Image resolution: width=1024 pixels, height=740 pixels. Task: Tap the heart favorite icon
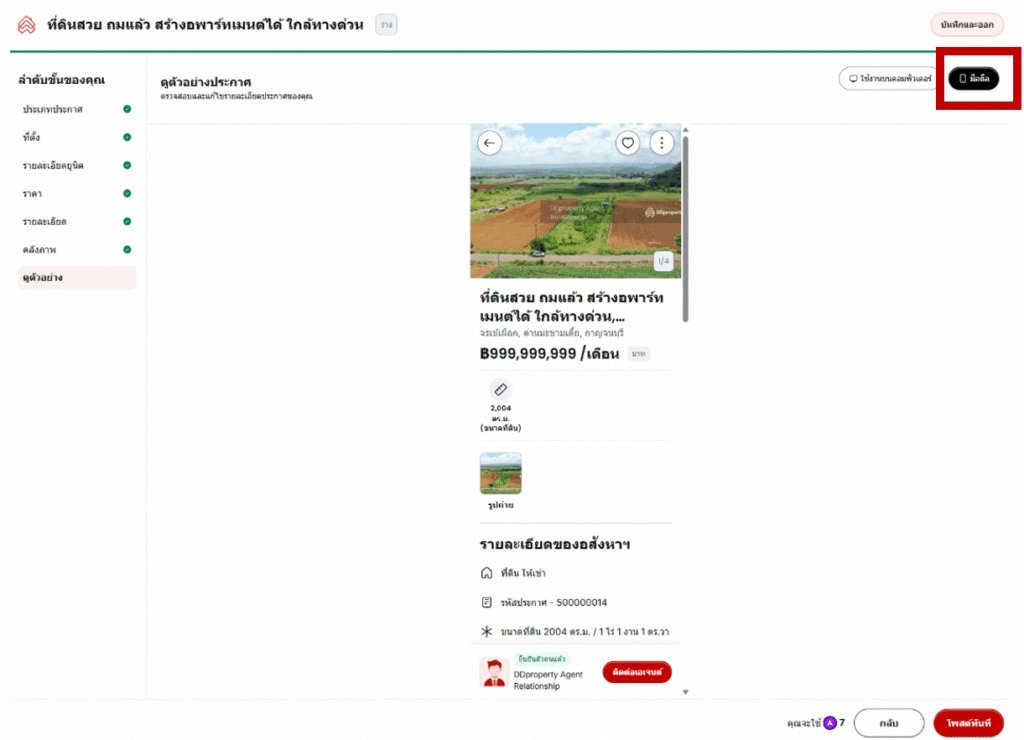click(628, 143)
